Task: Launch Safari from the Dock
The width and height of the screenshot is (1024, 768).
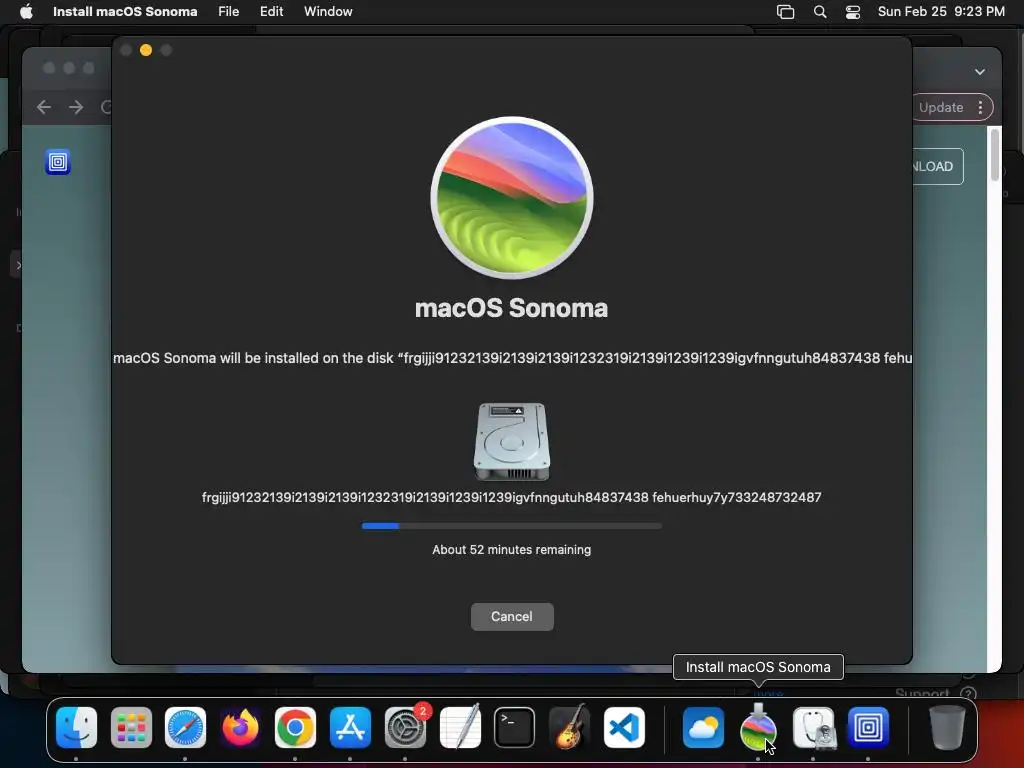Action: (x=185, y=727)
